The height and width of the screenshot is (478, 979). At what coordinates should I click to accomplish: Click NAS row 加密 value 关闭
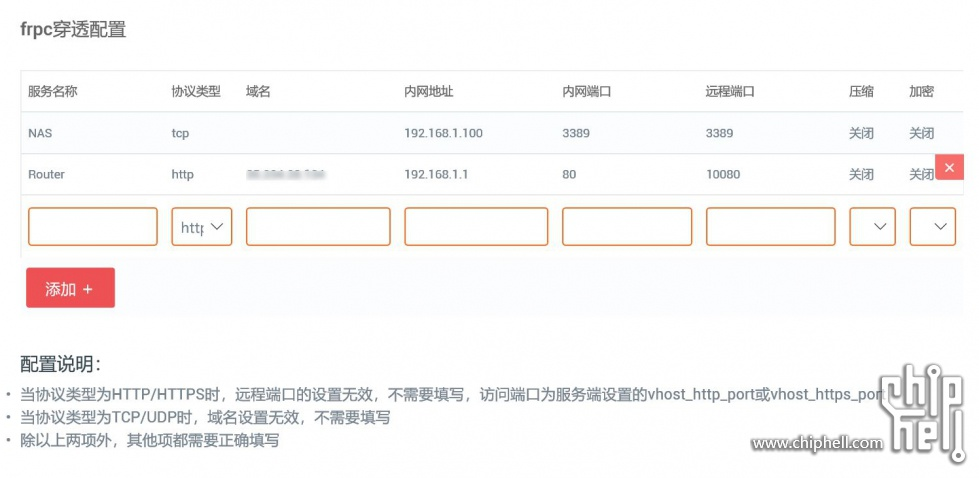922,133
